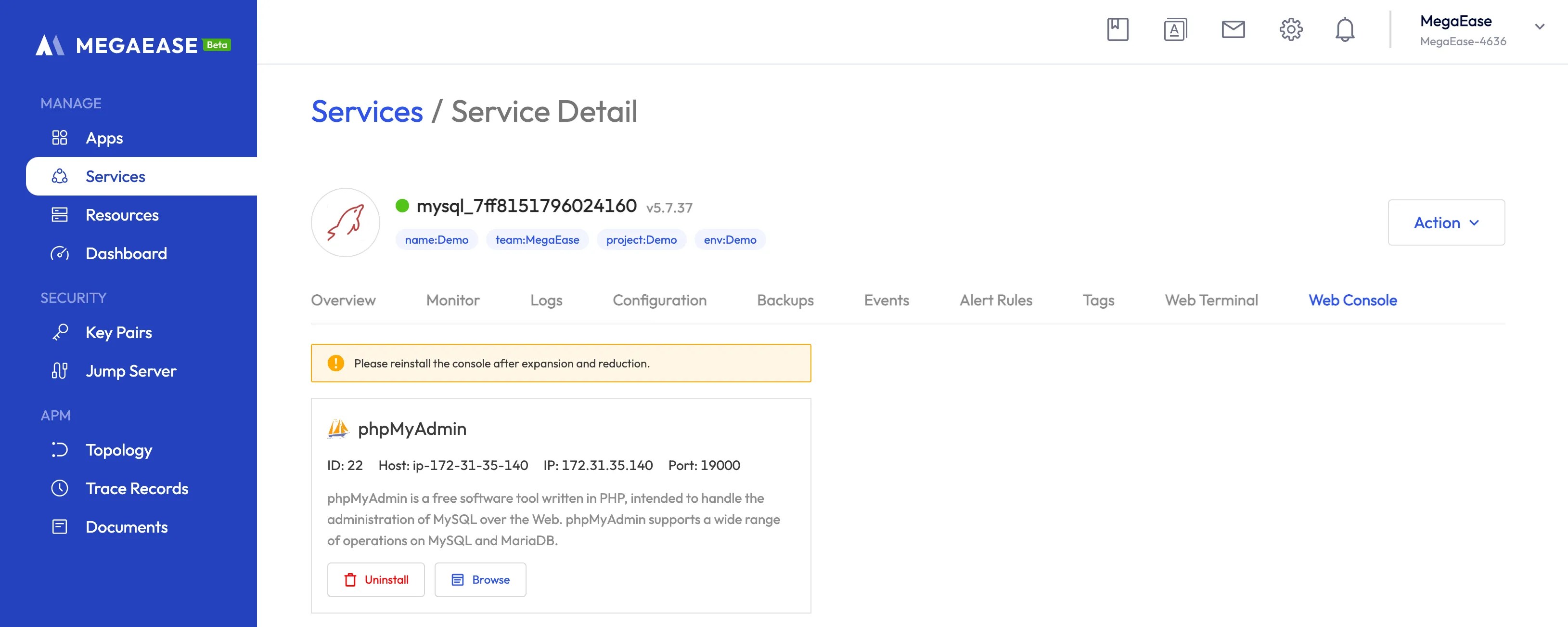Click the browser icon in Browse button

coord(458,579)
